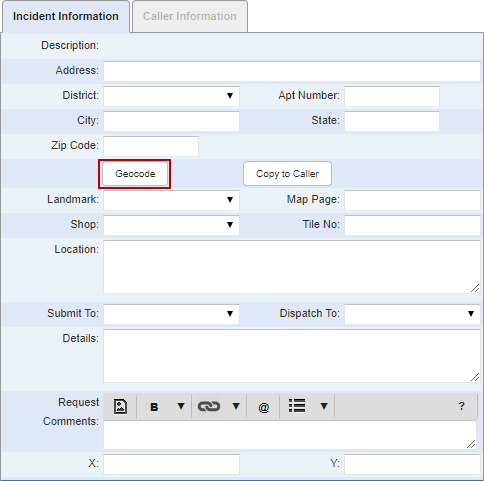The height and width of the screenshot is (481, 484).
Task: Expand the Landmark dropdown
Action: [x=171, y=200]
